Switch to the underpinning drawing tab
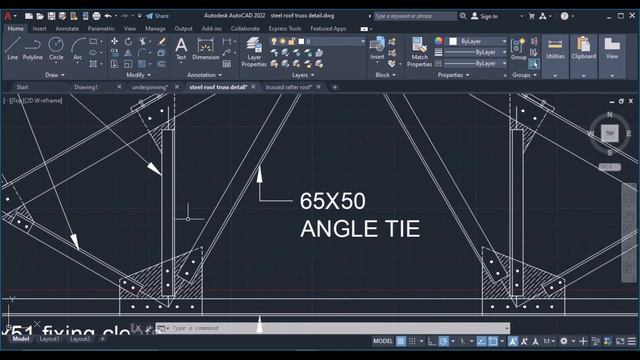 (149, 87)
